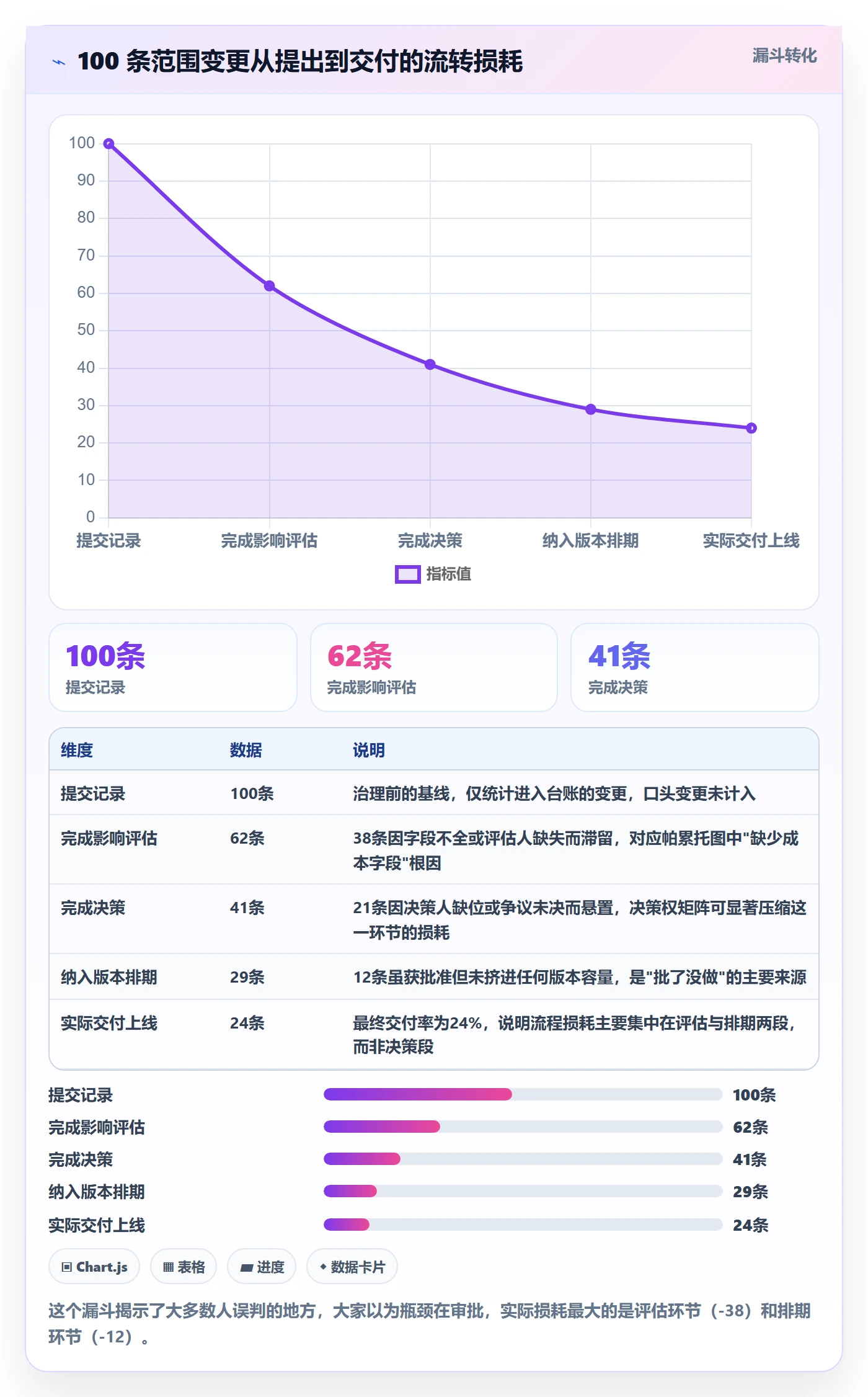Click the chart data point at 纳入版本排期

(590, 409)
